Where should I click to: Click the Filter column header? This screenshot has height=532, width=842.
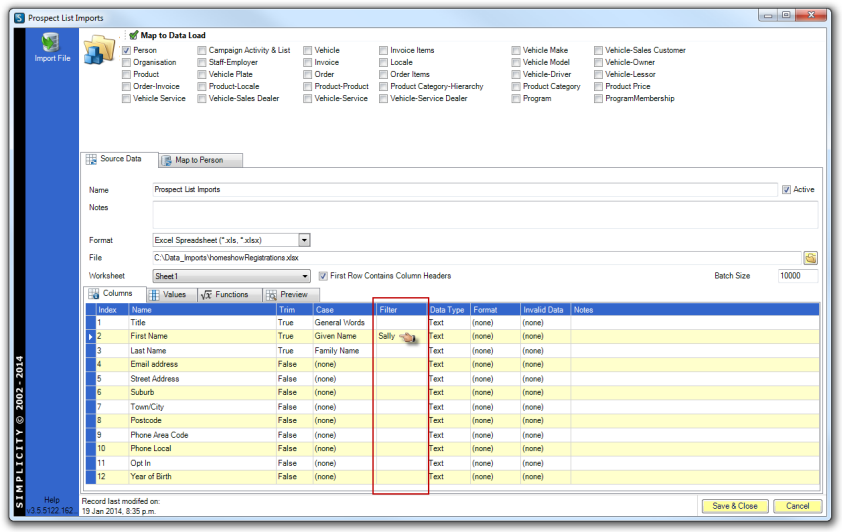click(402, 310)
